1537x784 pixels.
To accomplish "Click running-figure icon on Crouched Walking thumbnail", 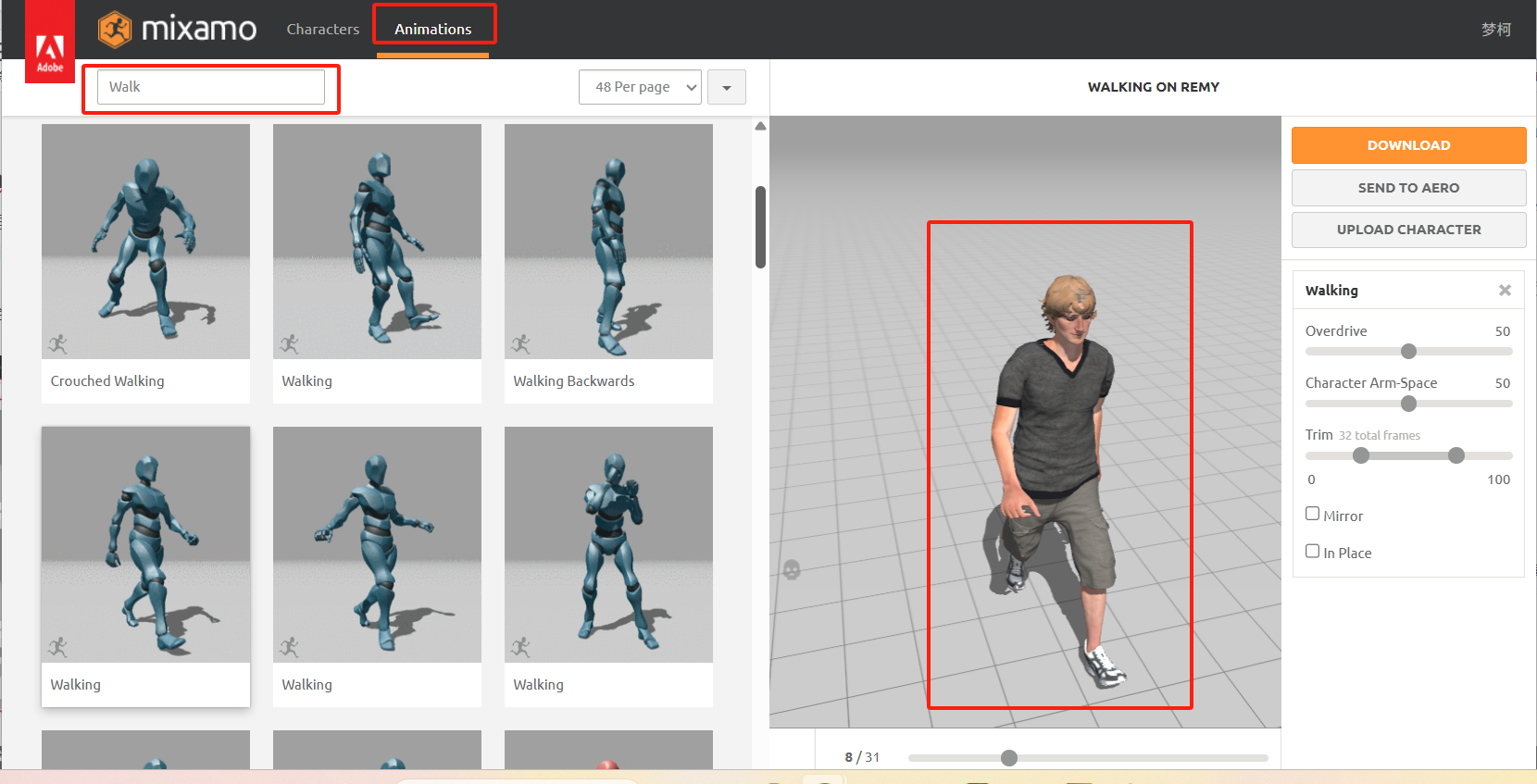I will 58,344.
